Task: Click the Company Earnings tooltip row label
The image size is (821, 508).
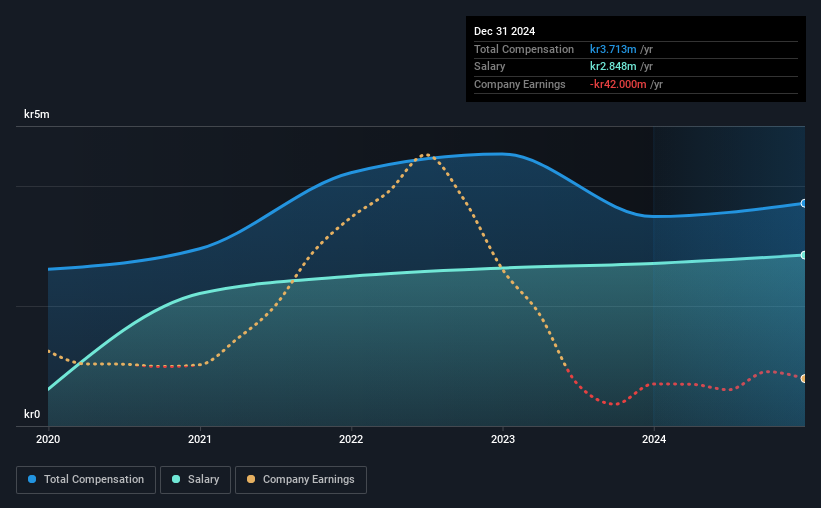Action: click(x=519, y=84)
